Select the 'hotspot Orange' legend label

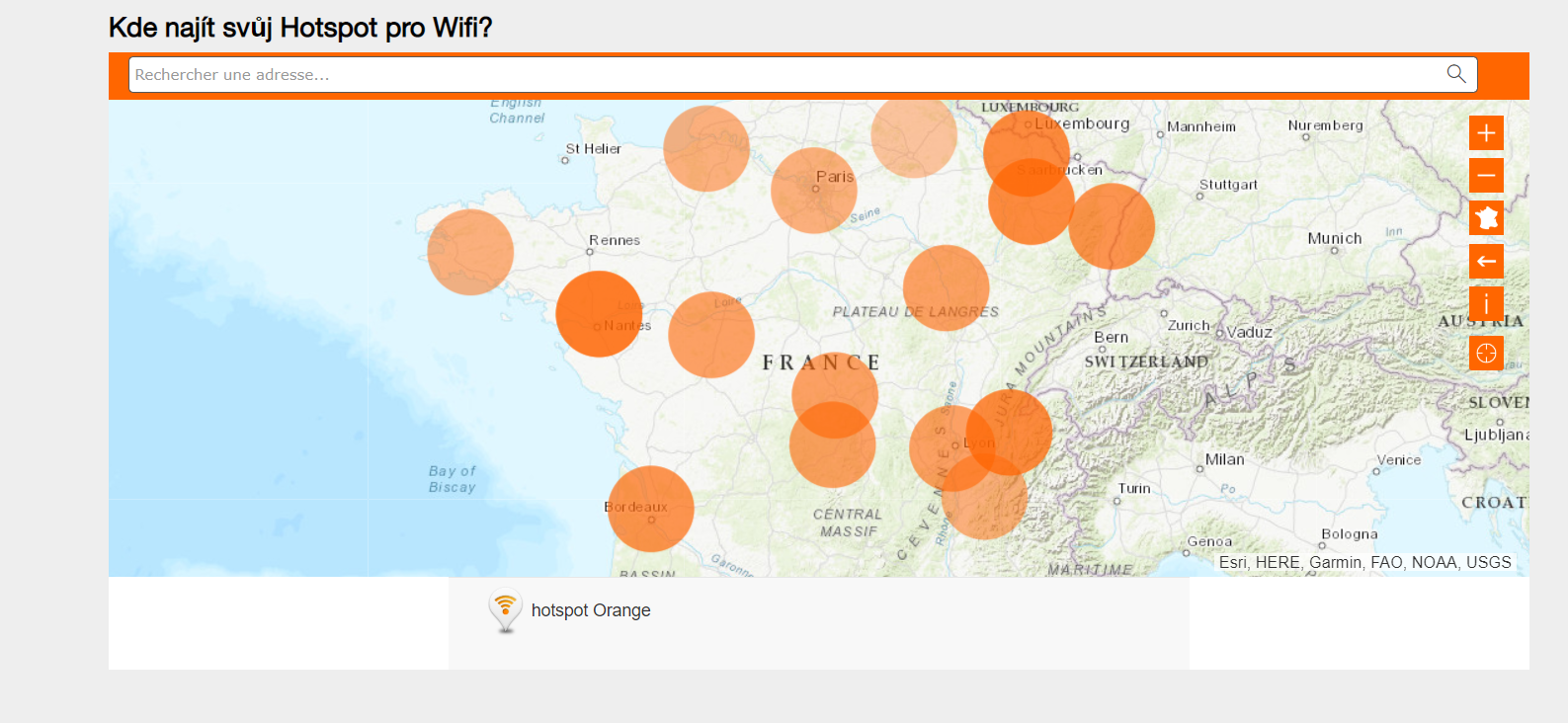pos(591,610)
